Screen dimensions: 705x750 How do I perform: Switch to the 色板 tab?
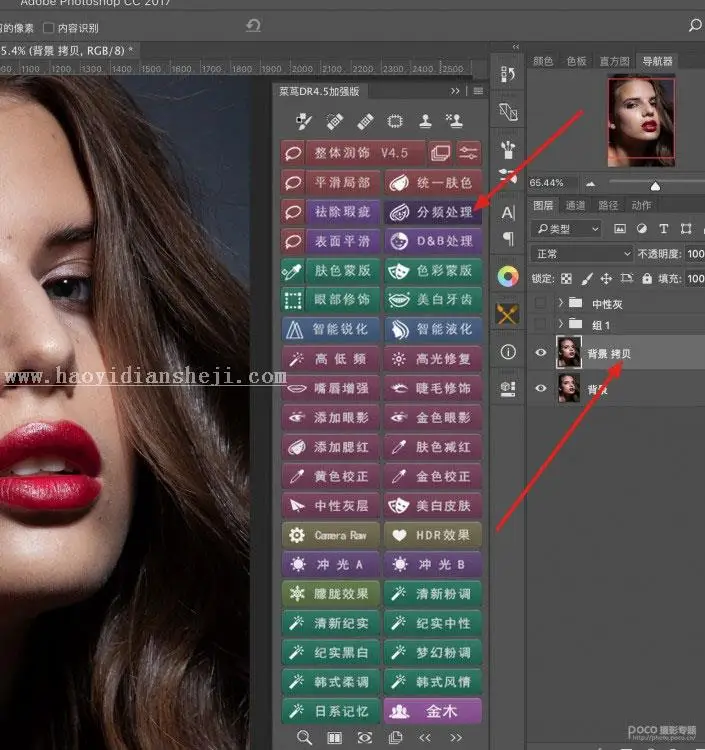tap(576, 61)
